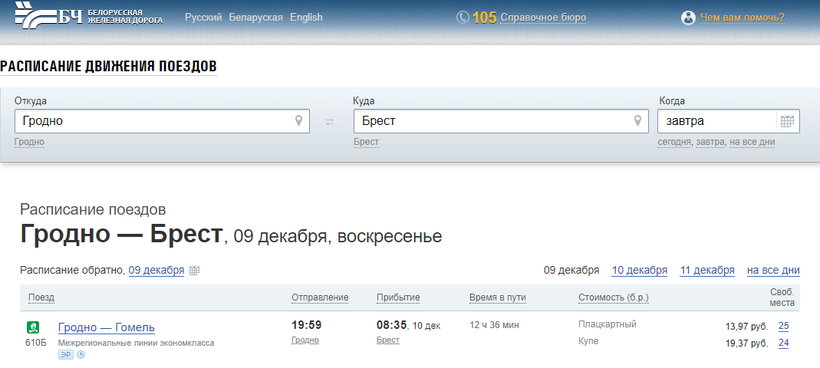Image resolution: width=820 pixels, height=368 pixels.
Task: Click the phone icon beside 105
Action: tap(462, 18)
